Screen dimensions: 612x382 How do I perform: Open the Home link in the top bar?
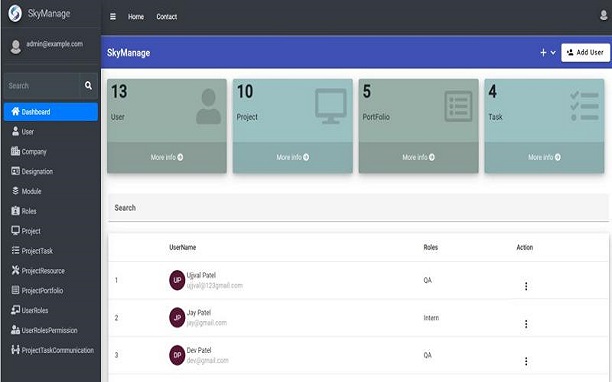coord(136,17)
